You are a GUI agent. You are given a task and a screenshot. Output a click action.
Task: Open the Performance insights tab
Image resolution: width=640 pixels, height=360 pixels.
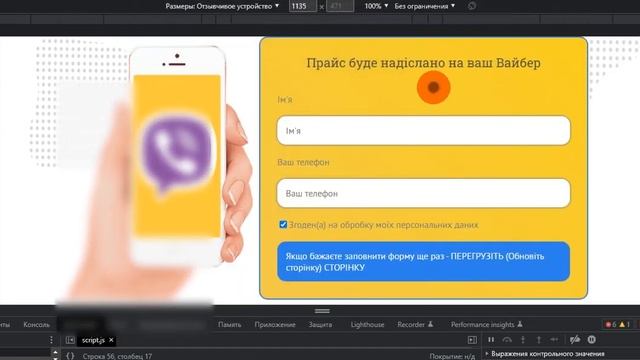(487, 324)
